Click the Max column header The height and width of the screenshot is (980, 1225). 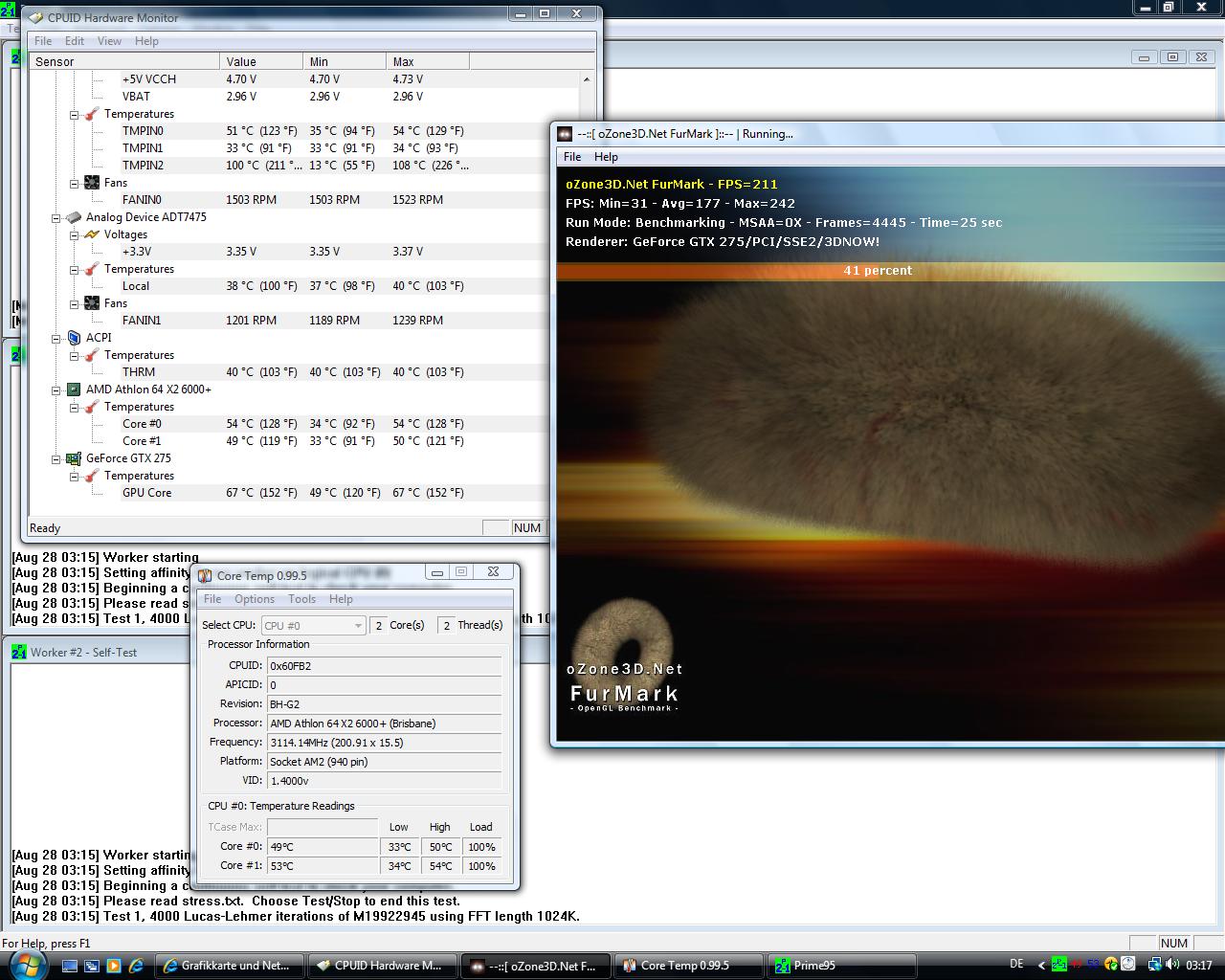[428, 61]
